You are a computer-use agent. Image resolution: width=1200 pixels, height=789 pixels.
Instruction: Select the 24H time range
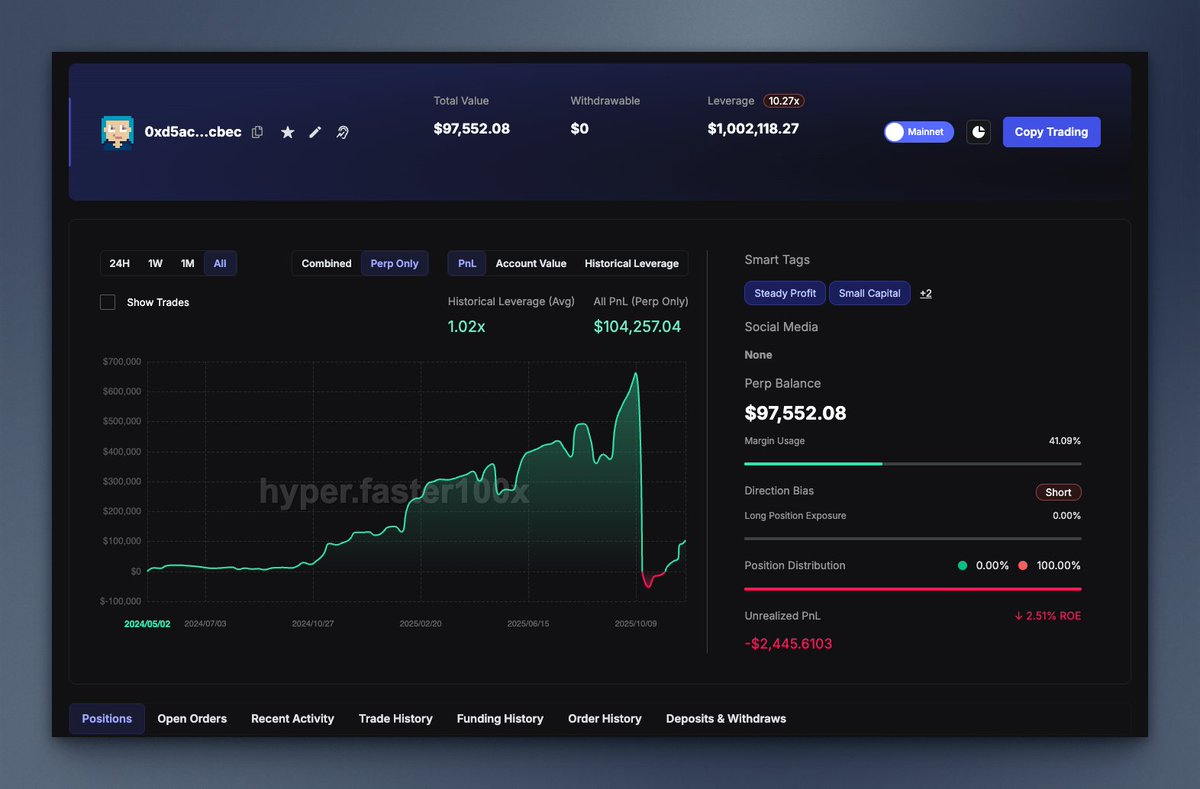[119, 263]
